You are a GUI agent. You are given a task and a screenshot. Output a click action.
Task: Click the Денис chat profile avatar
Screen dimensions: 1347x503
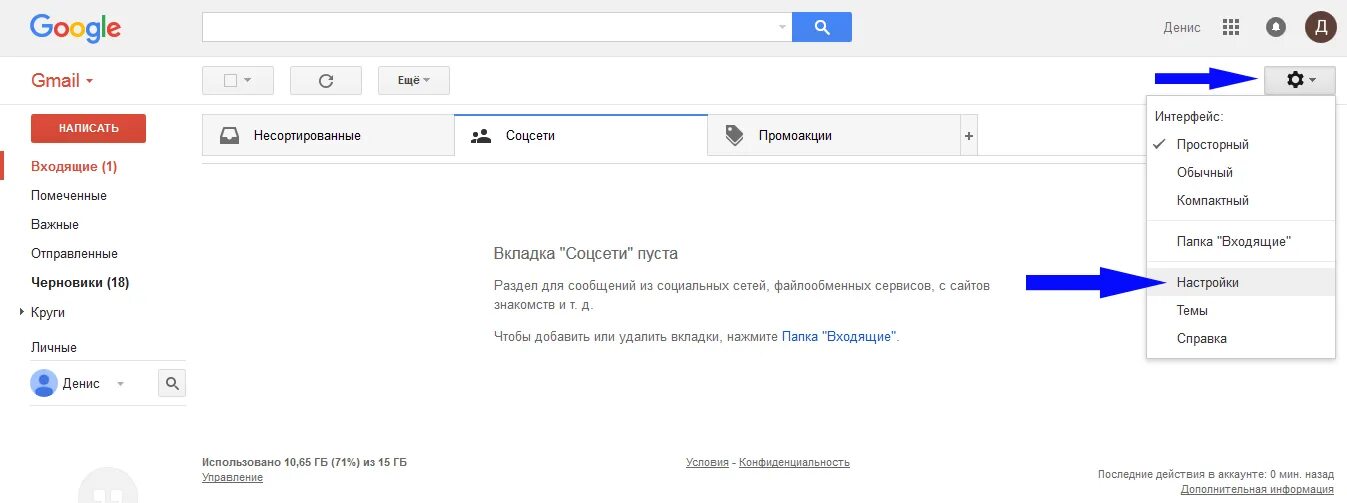click(x=44, y=383)
